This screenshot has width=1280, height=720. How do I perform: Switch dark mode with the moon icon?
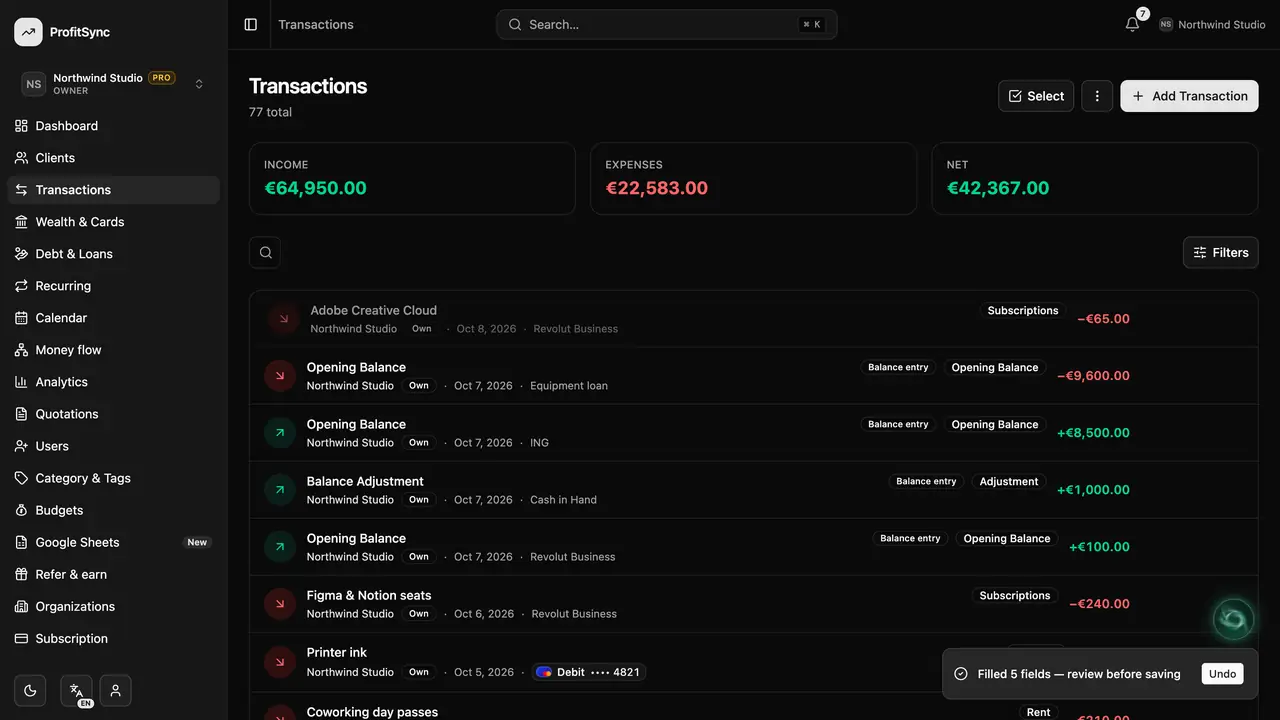click(x=30, y=690)
